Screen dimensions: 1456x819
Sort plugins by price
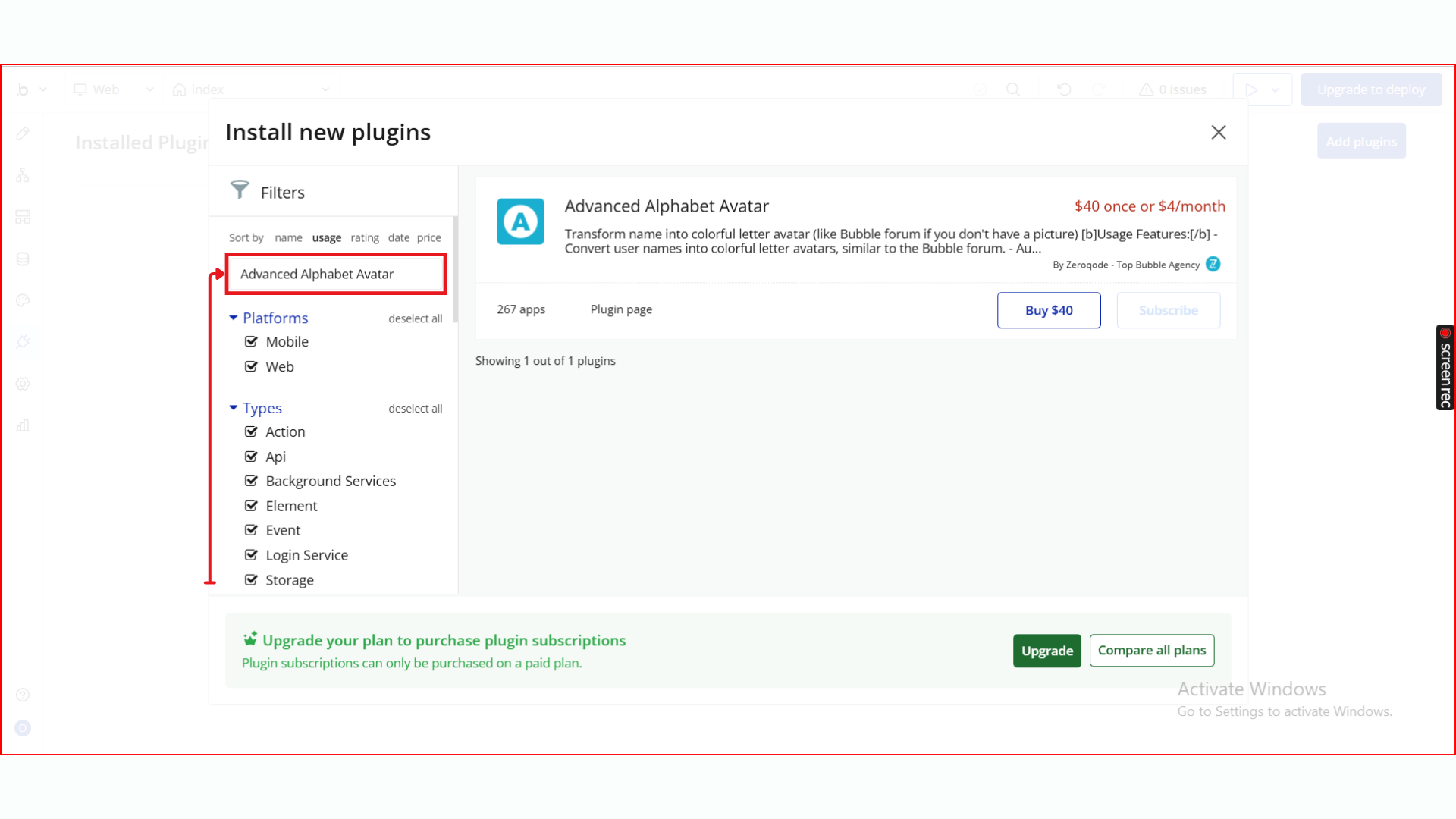(428, 237)
